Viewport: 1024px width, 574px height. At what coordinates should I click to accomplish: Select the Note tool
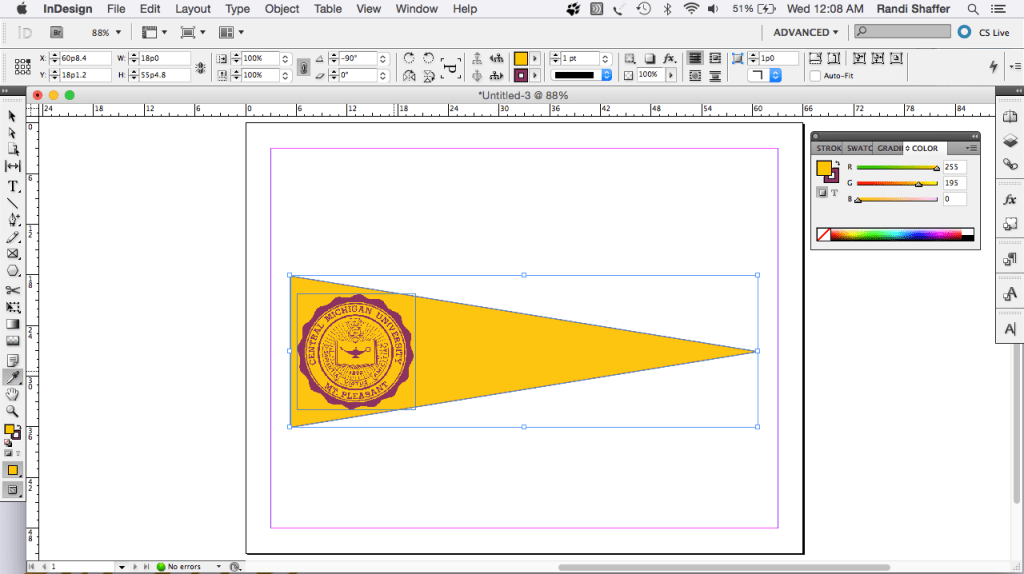[x=12, y=360]
